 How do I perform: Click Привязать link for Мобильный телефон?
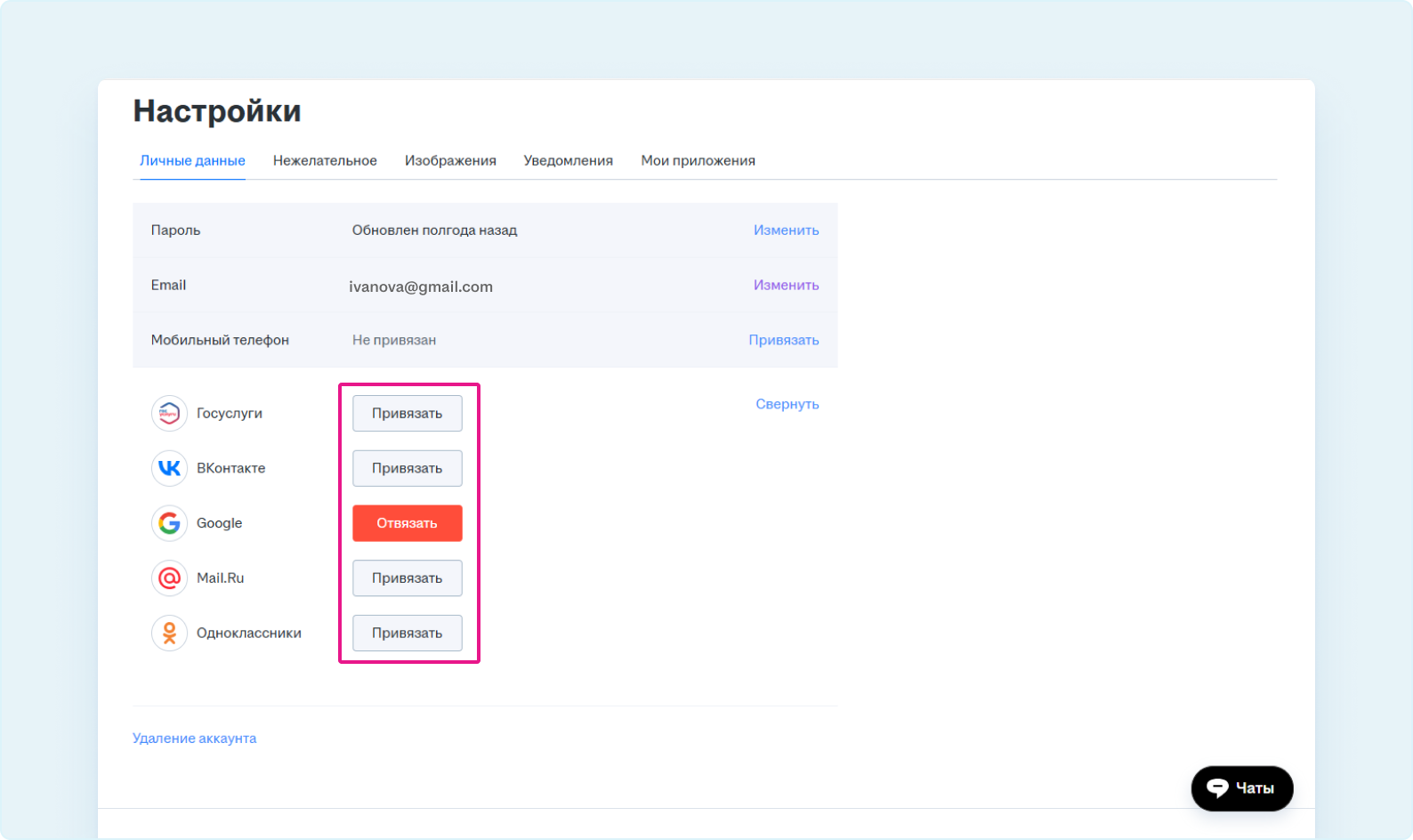783,340
